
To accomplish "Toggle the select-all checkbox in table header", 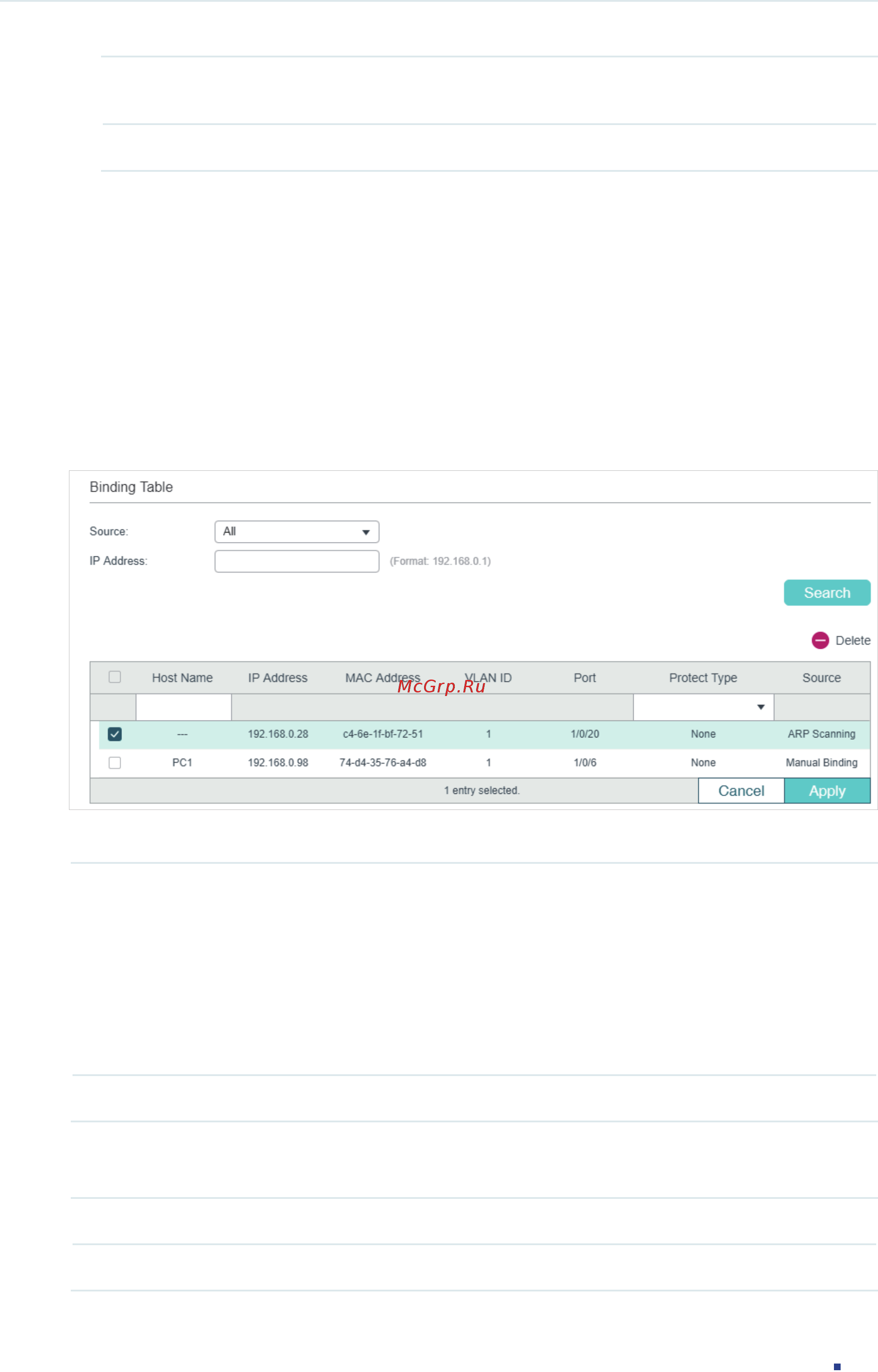I will tap(115, 676).
